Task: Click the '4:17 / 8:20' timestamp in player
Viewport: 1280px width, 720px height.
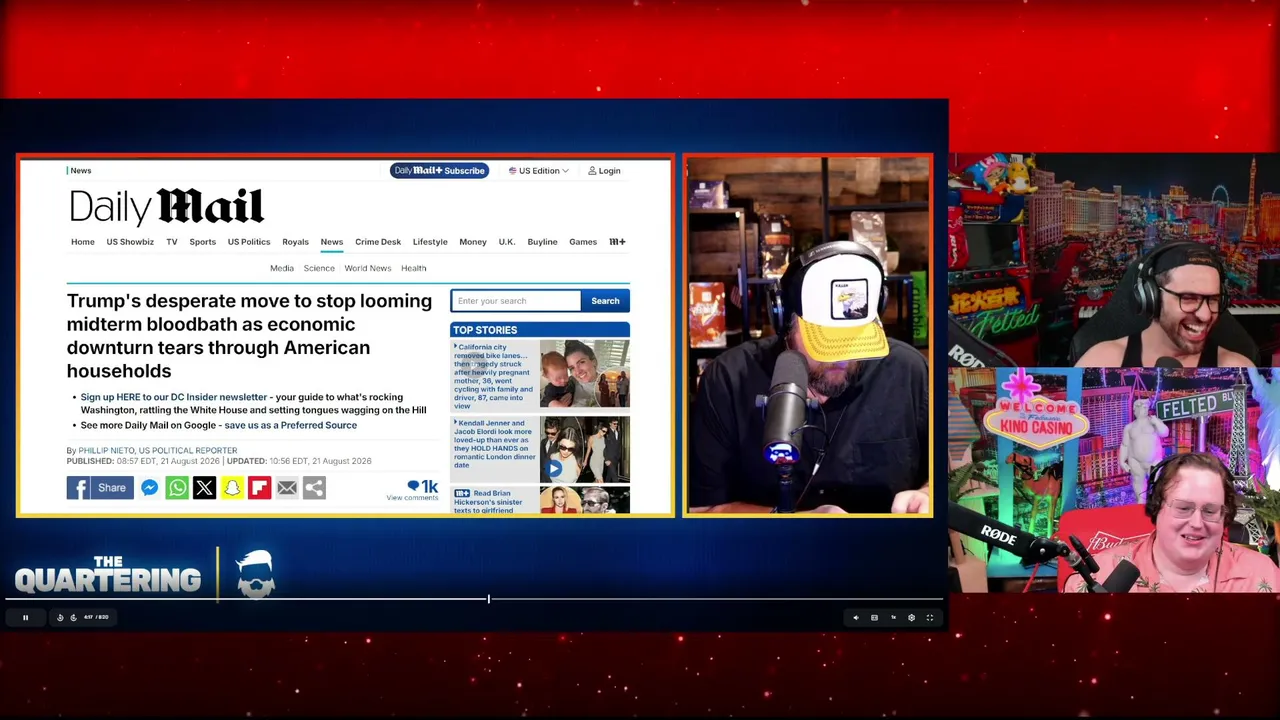Action: tap(96, 618)
